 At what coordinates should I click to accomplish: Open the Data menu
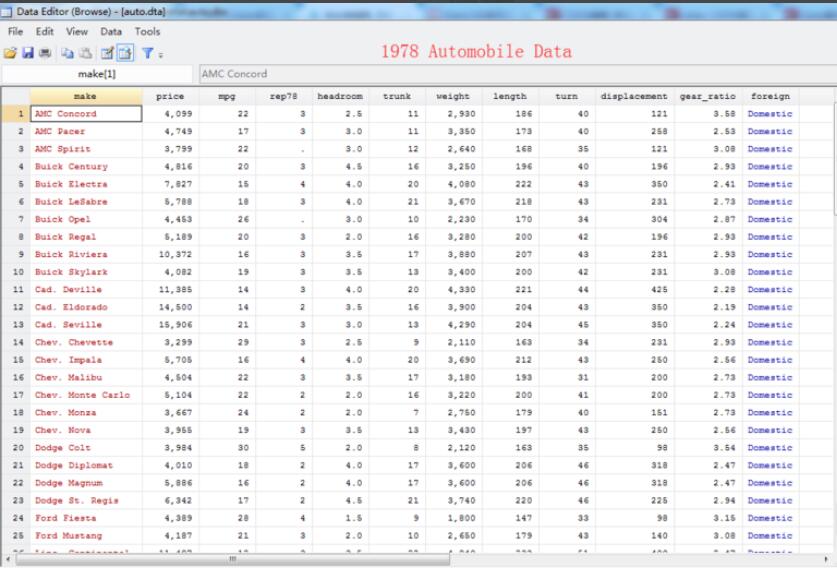point(111,32)
